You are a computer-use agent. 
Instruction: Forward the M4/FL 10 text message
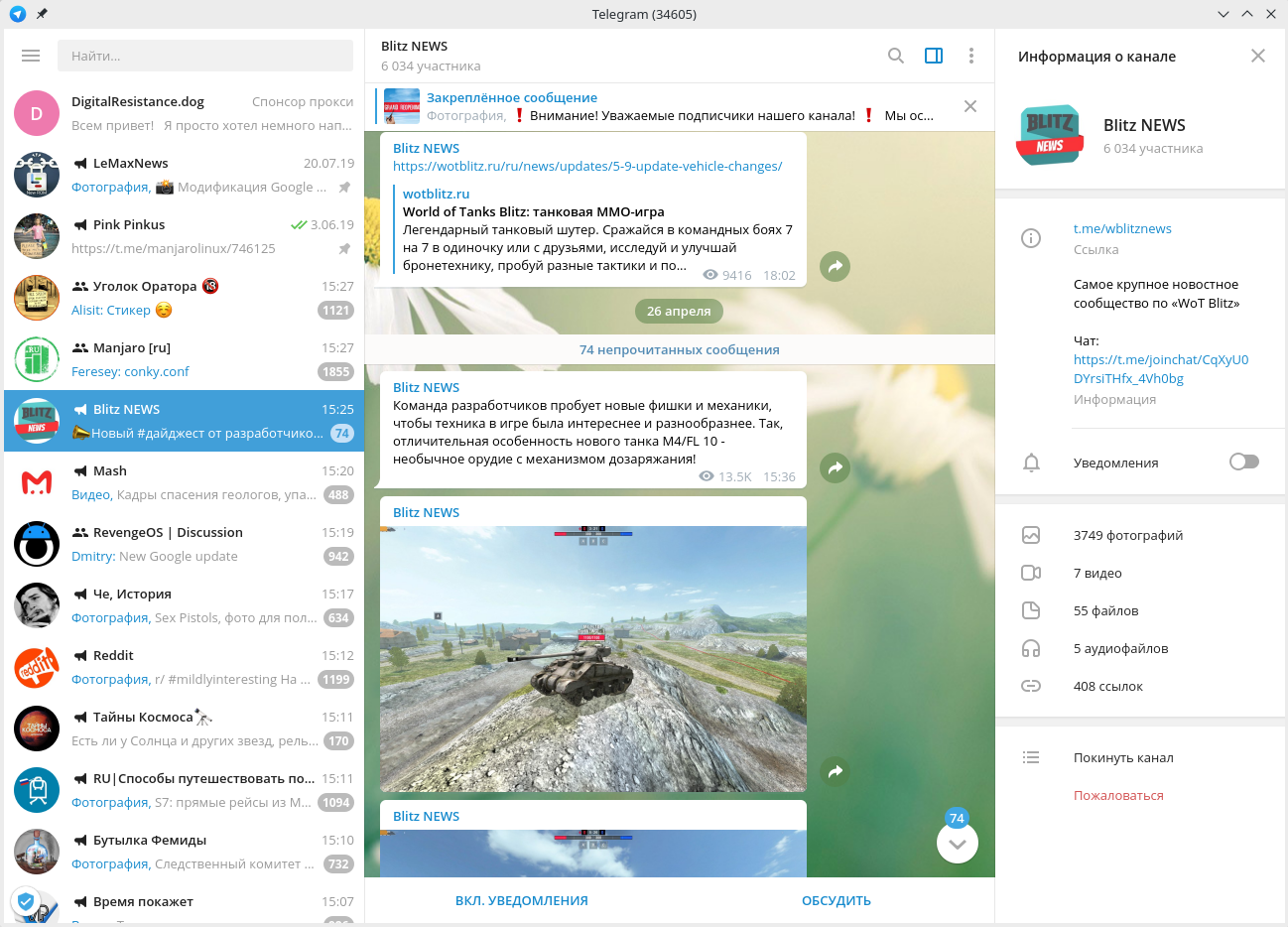coord(836,467)
